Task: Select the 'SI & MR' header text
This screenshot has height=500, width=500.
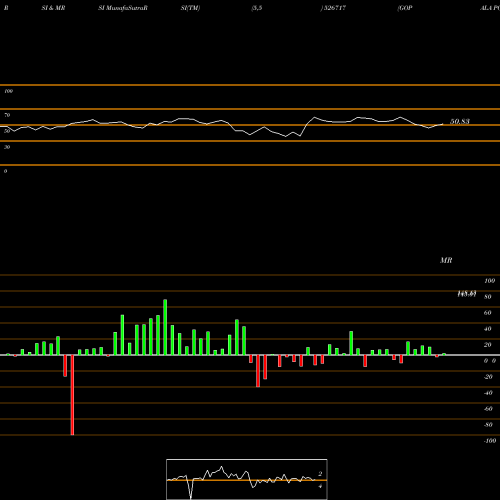Action: pos(53,8)
